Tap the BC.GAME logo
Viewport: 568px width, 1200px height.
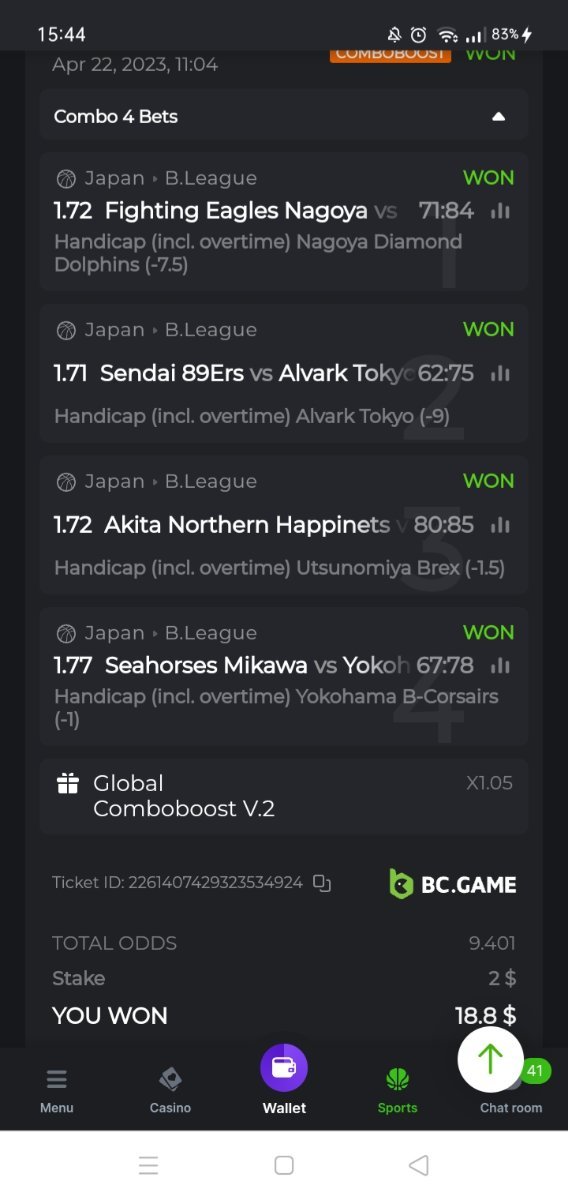coord(453,884)
